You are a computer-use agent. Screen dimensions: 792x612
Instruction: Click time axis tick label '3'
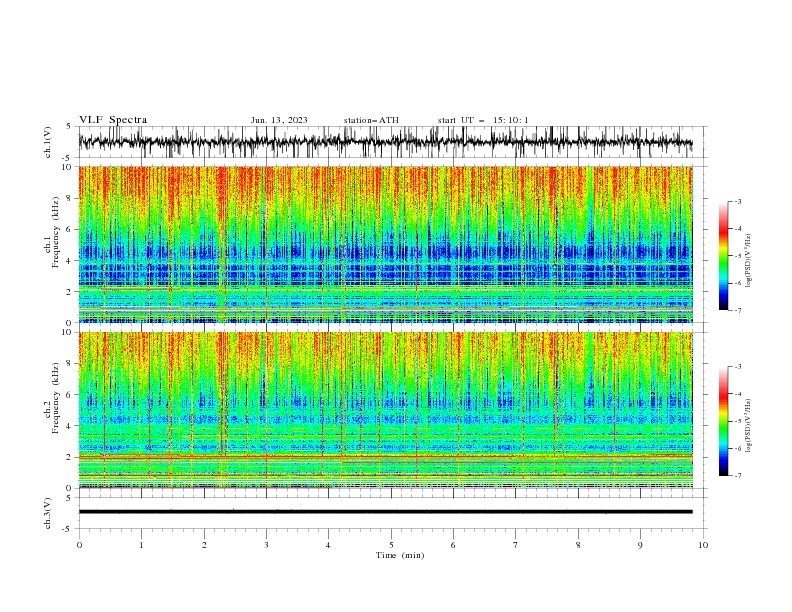[x=266, y=545]
